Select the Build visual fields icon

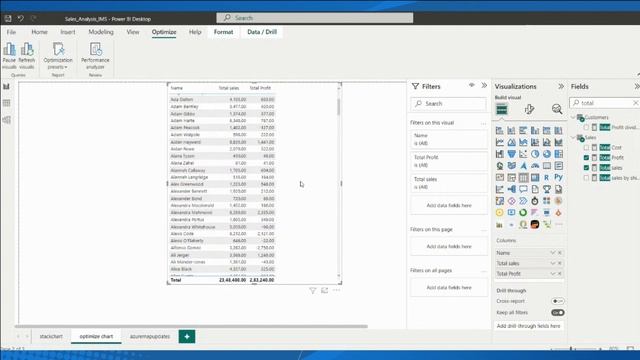click(x=502, y=109)
